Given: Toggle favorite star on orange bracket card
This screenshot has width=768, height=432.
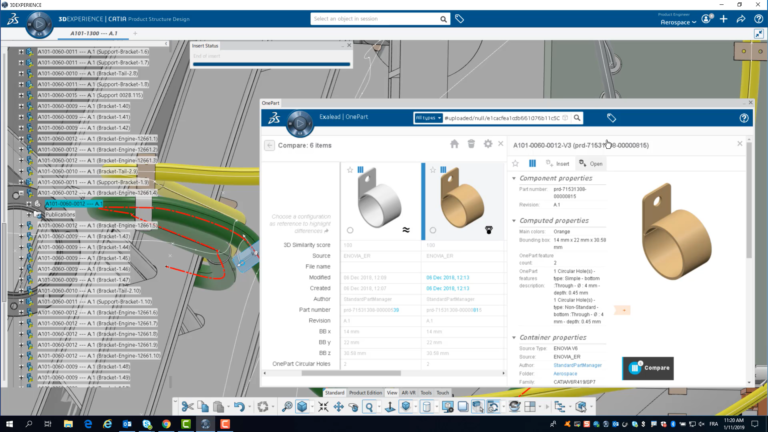Looking at the screenshot, I should point(432,170).
